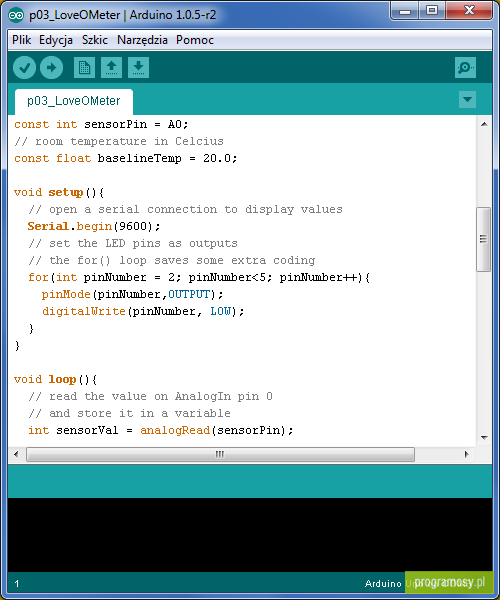This screenshot has width=500, height=600.
Task: Open the Plik menu
Action: click(21, 40)
